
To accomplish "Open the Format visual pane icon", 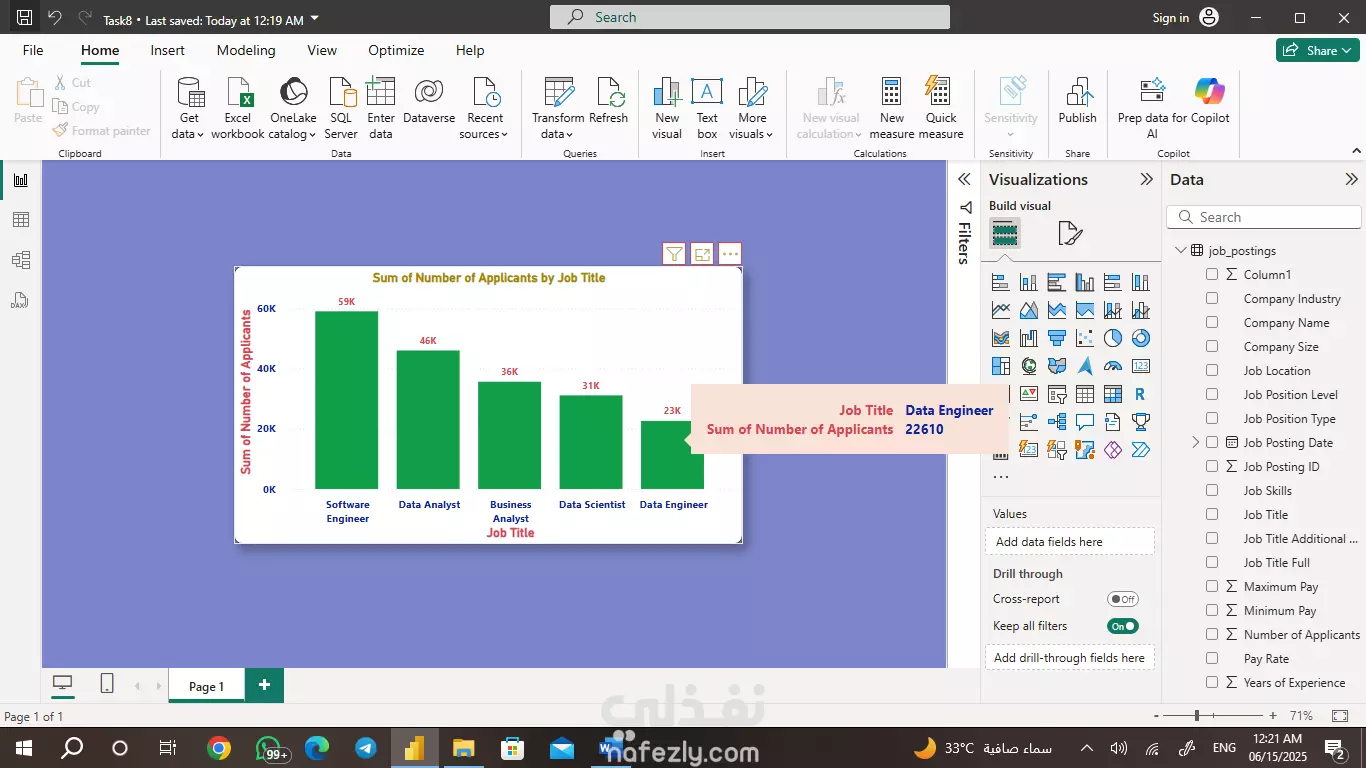I will pyautogui.click(x=1070, y=234).
